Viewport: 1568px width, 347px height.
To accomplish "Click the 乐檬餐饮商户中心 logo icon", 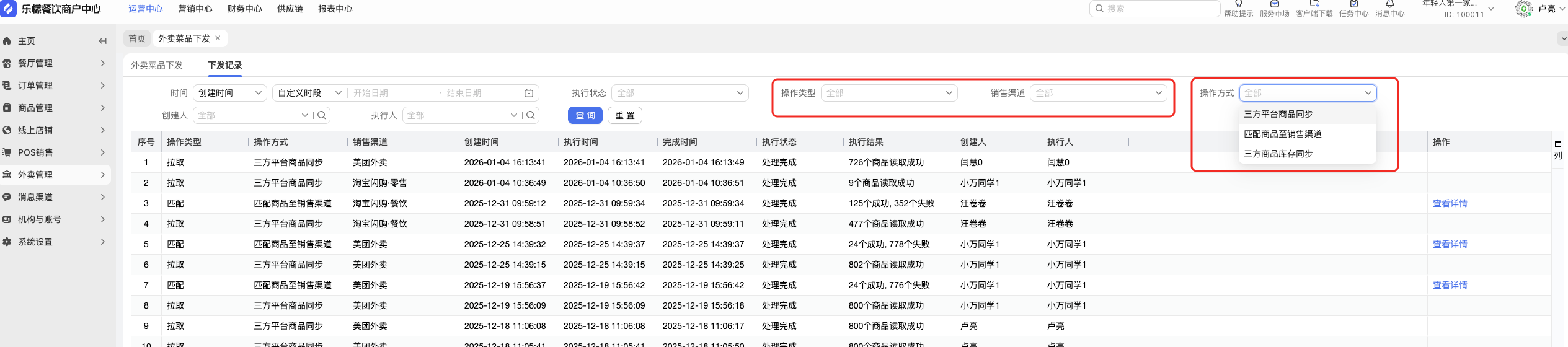I will point(9,9).
